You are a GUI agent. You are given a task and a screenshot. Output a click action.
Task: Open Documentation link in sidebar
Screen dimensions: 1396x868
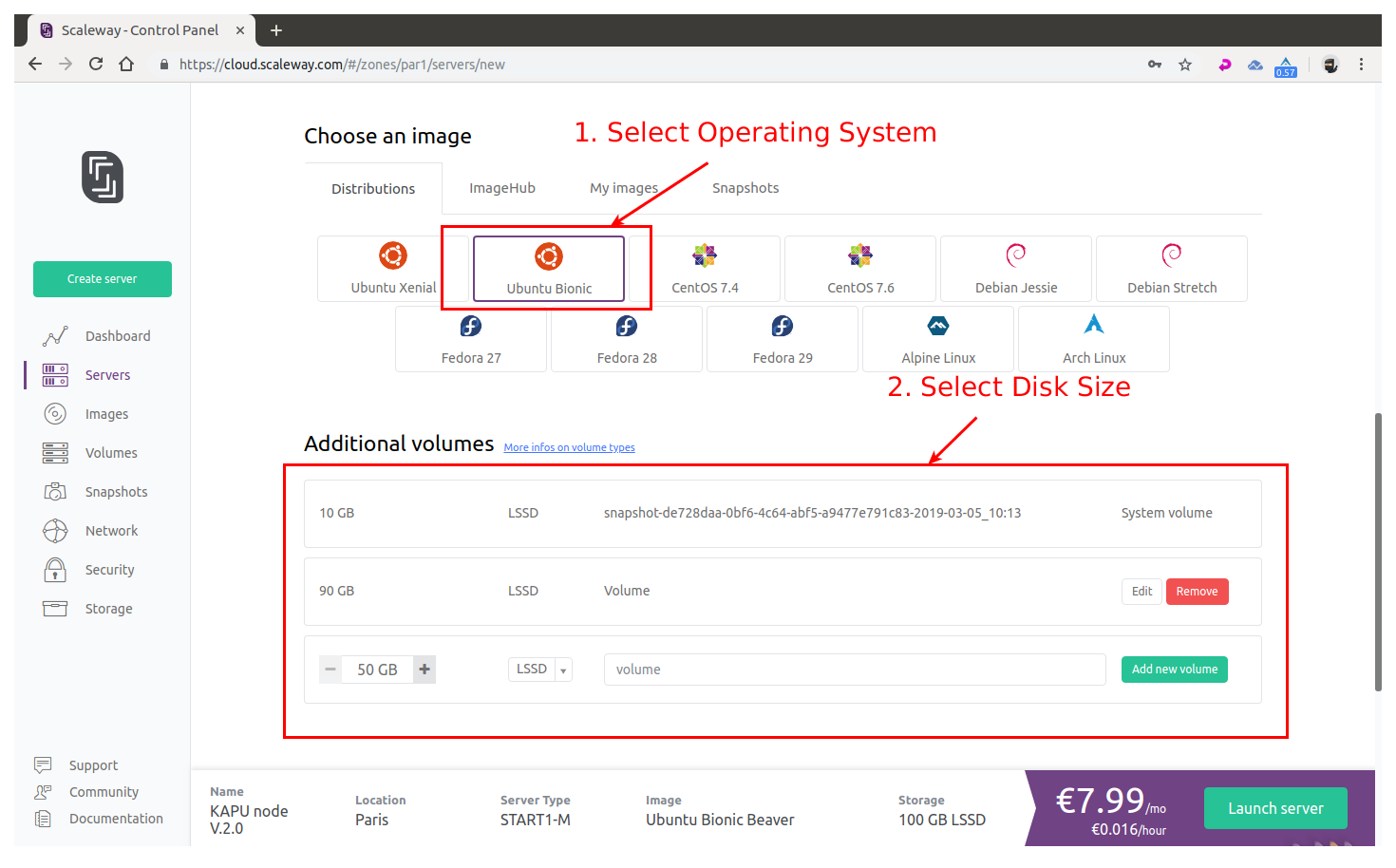point(116,819)
